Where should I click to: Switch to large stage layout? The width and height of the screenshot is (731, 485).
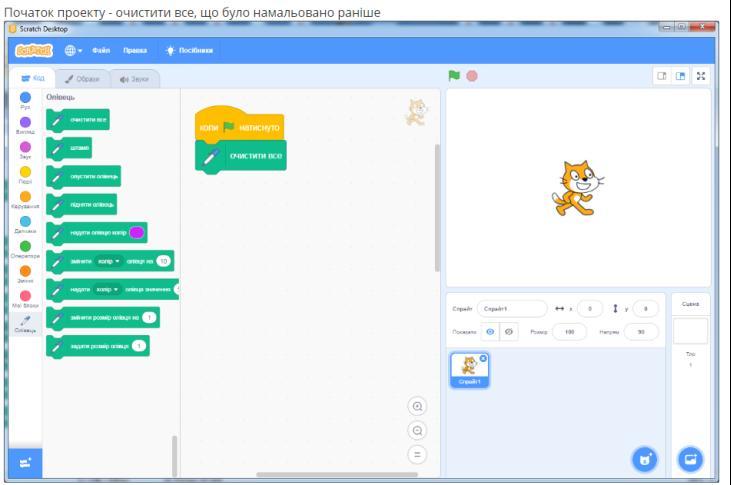pyautogui.click(x=680, y=76)
